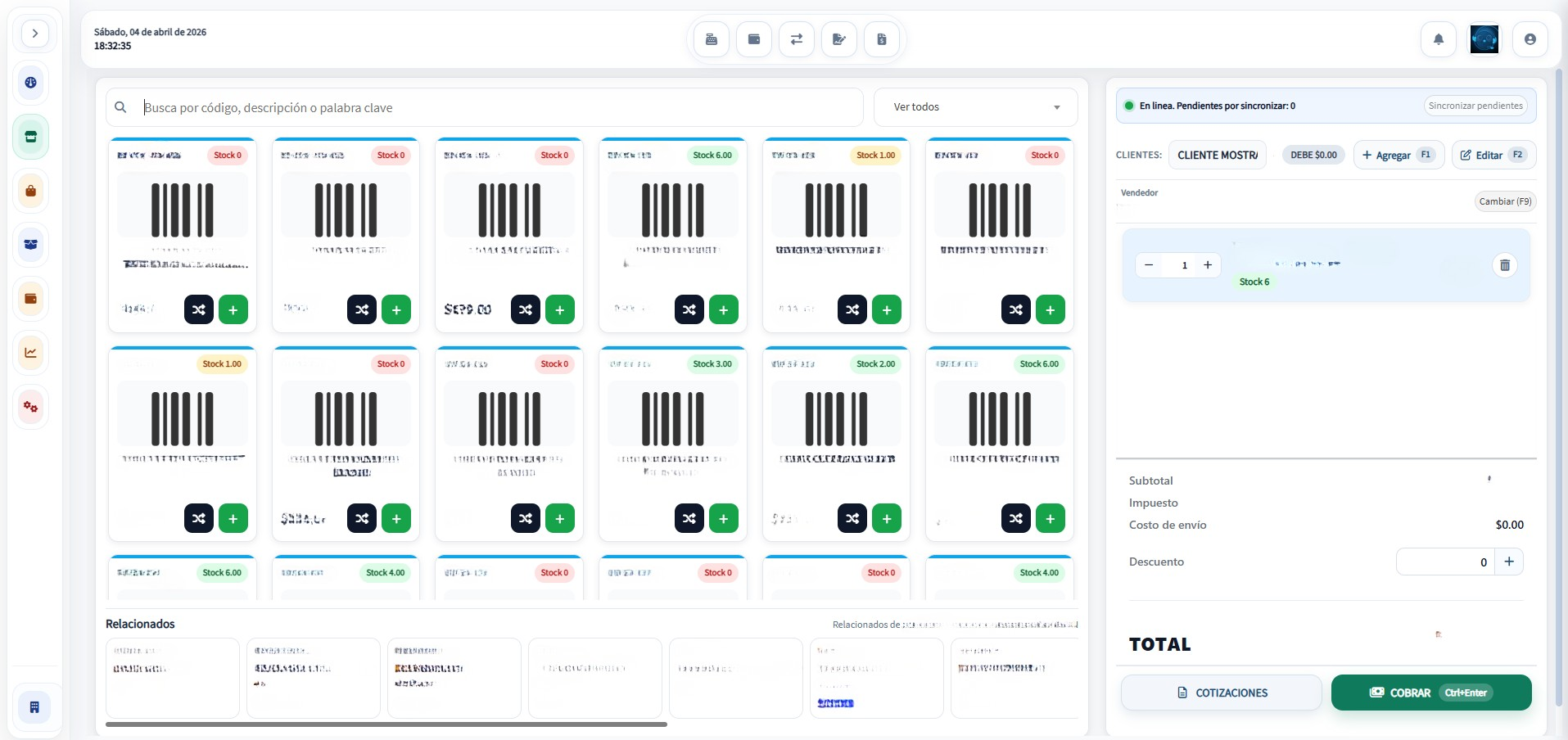Open the wallet icon in the top toolbar
1568x740 pixels.
tap(753, 38)
